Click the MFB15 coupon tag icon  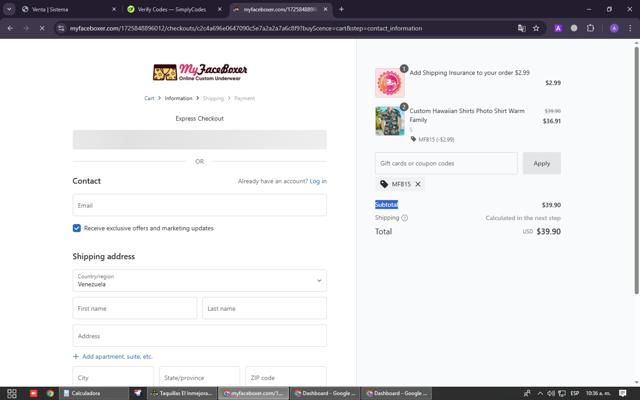384,184
